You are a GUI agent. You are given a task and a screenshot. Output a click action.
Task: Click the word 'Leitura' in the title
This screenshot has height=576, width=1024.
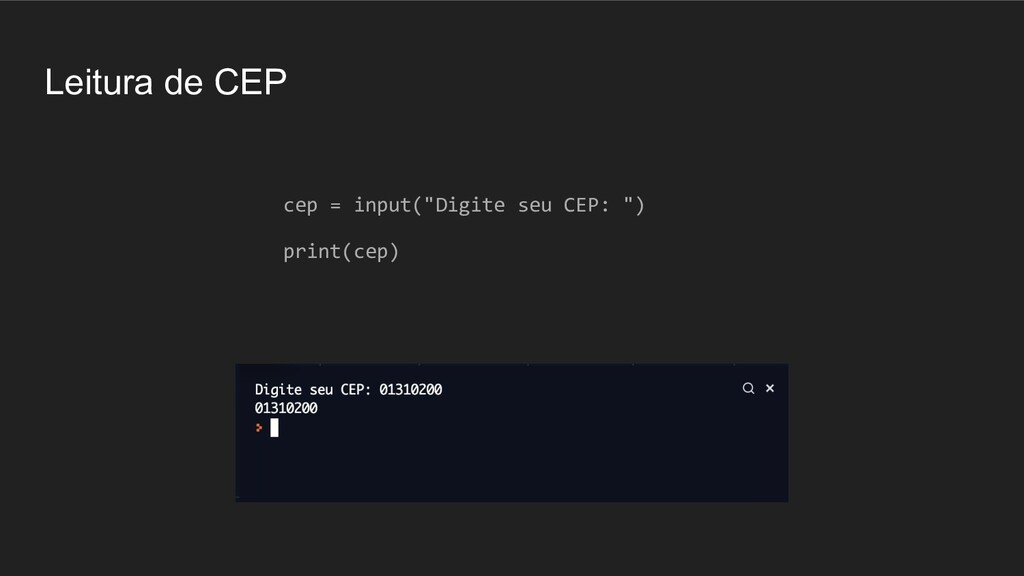click(99, 82)
